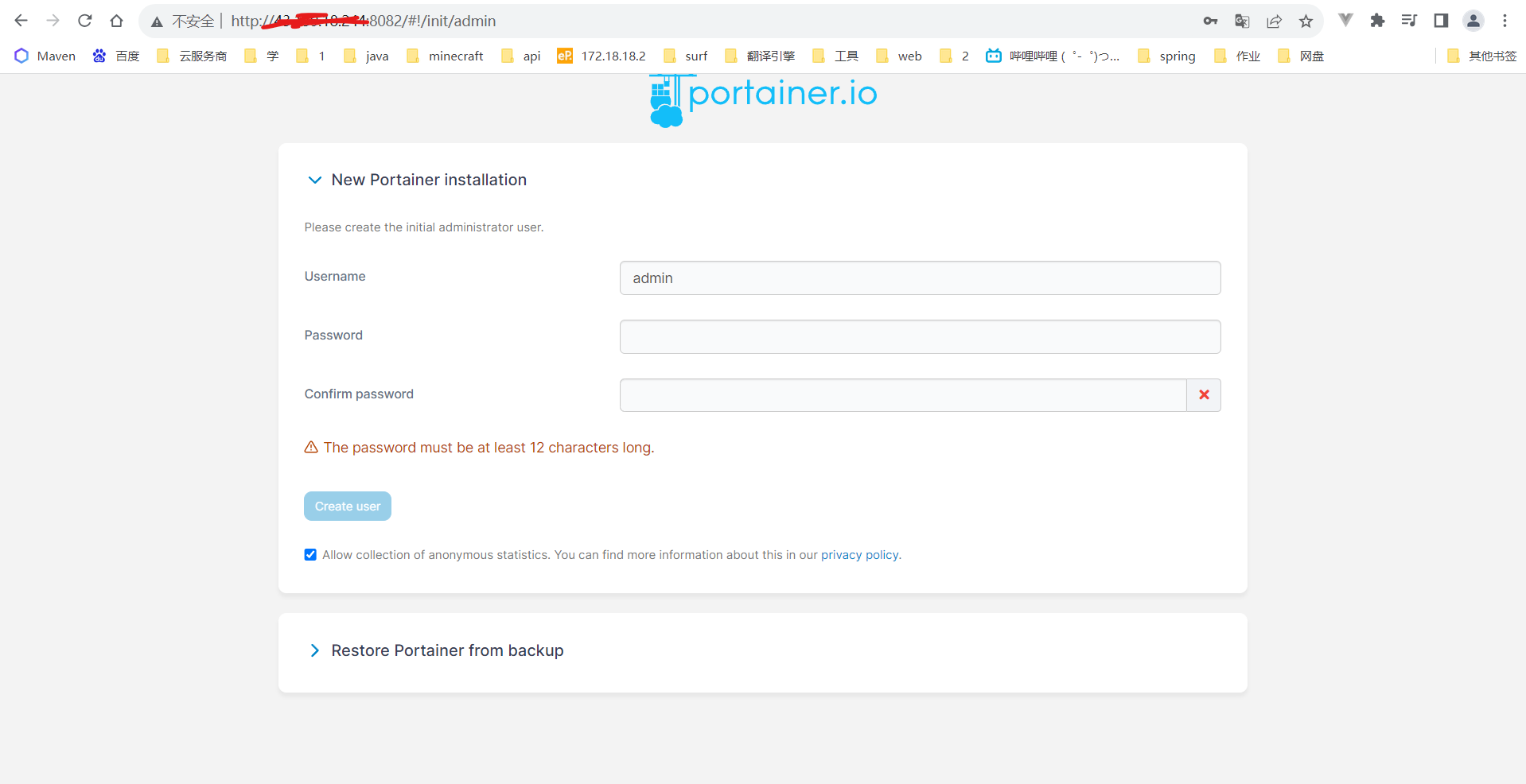Screen dimensions: 1526x784
Task: Open the bookmark folder named 2
Action: 954,56
